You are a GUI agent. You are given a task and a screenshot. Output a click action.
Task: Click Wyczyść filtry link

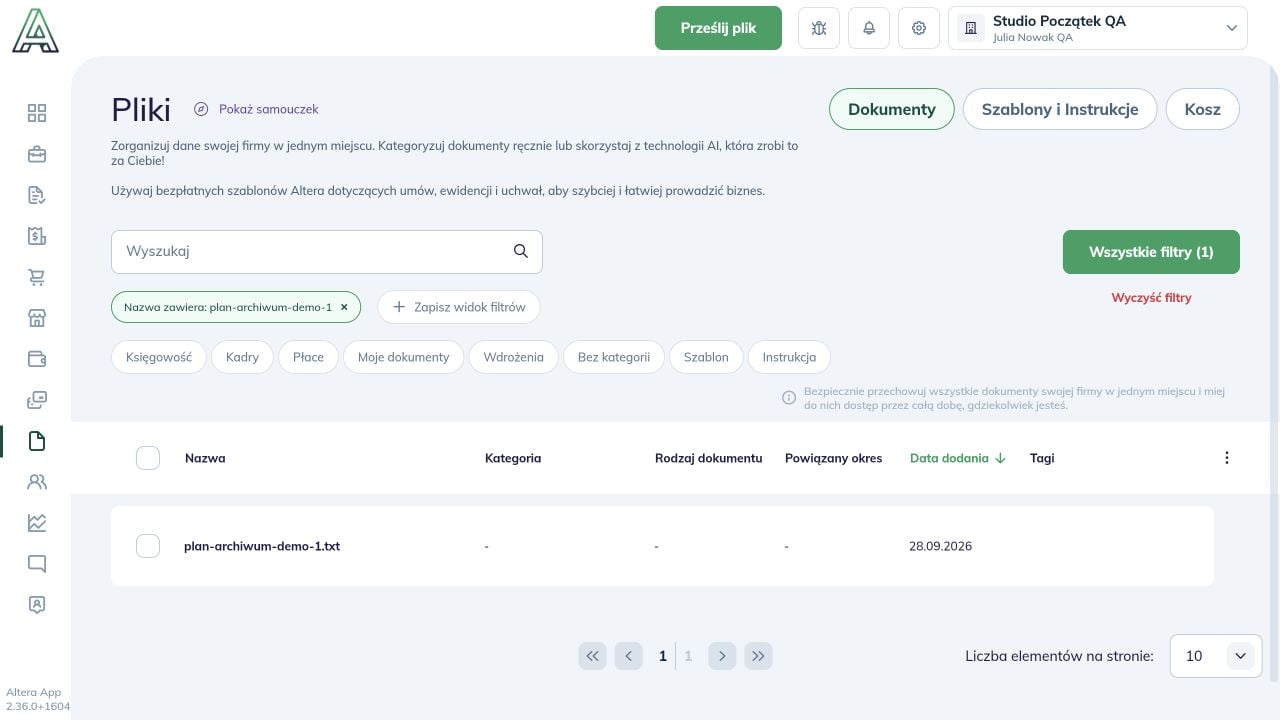click(x=1151, y=298)
